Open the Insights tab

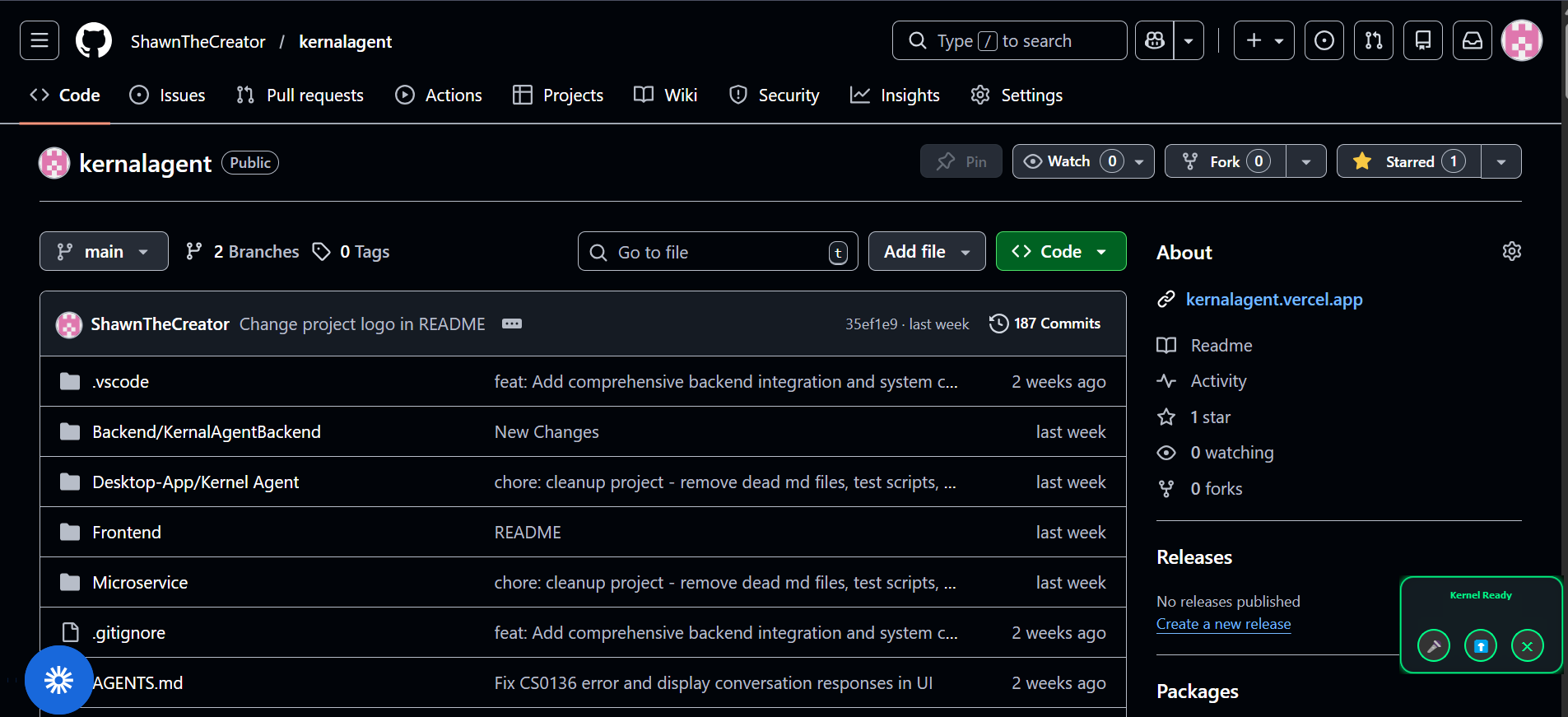coord(895,95)
